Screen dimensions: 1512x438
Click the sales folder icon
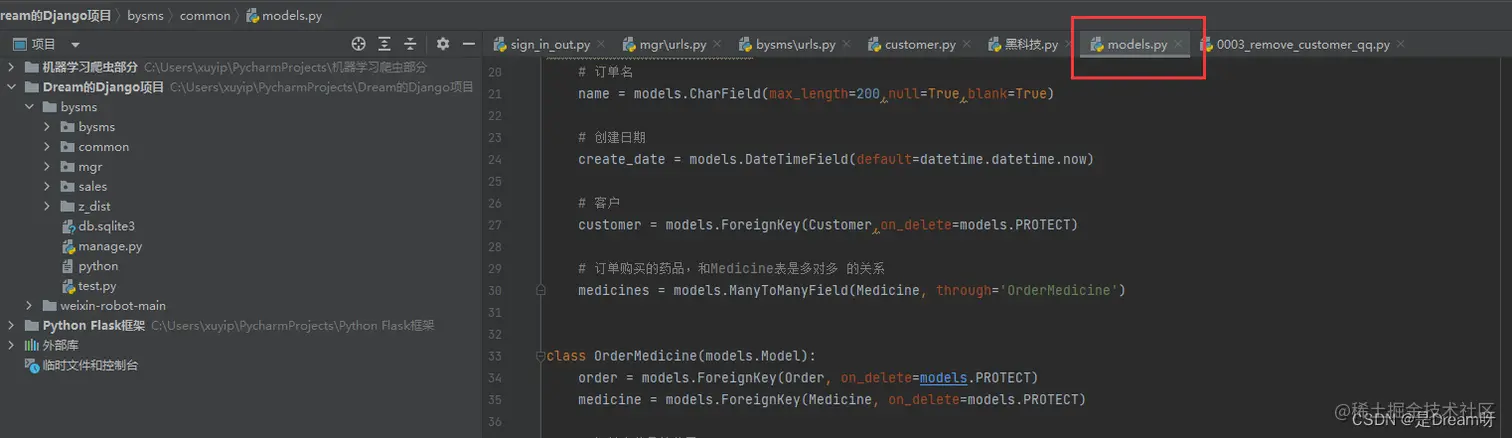pos(68,187)
